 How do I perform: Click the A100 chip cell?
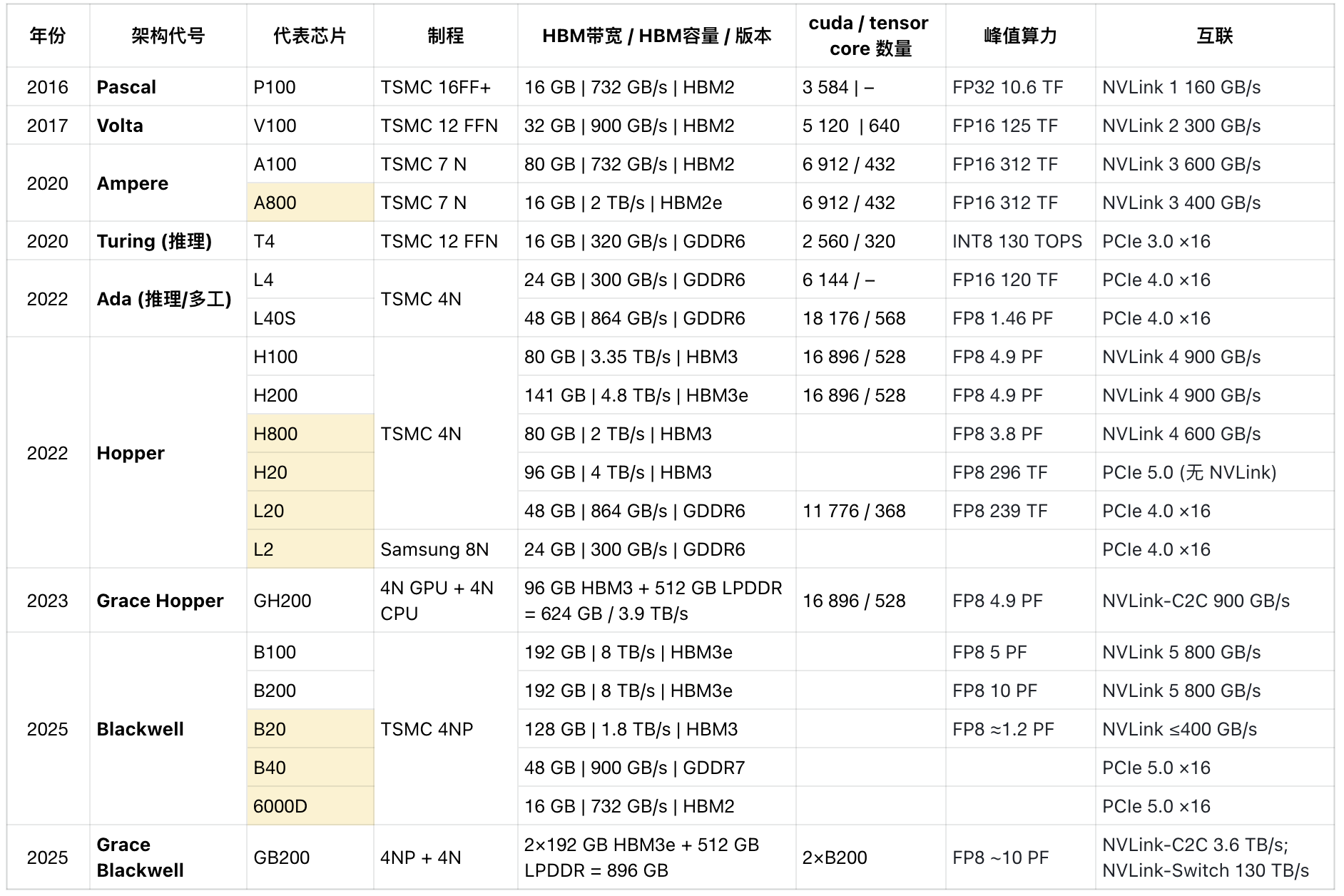point(310,164)
